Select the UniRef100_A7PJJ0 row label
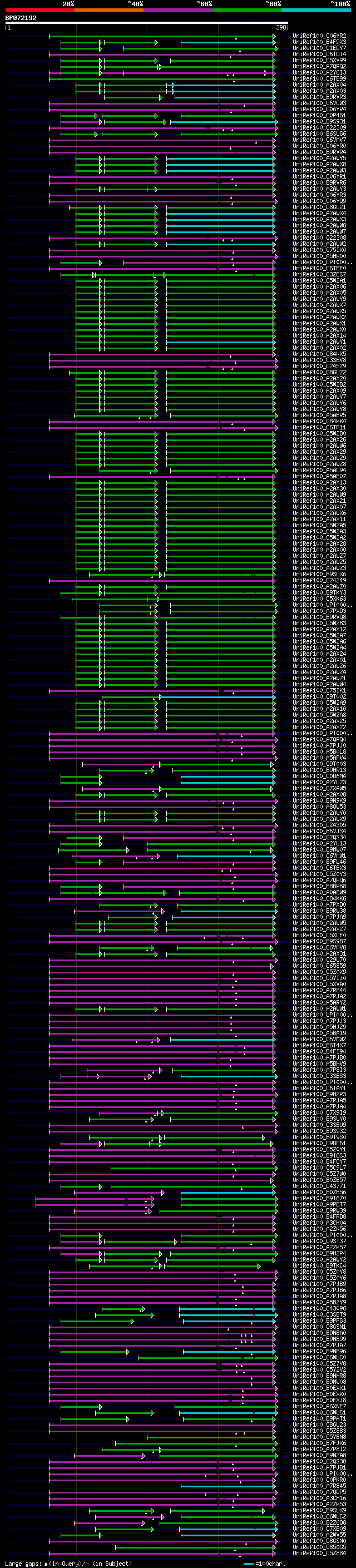Viewport: 356px width, 1568px height. coord(319,746)
